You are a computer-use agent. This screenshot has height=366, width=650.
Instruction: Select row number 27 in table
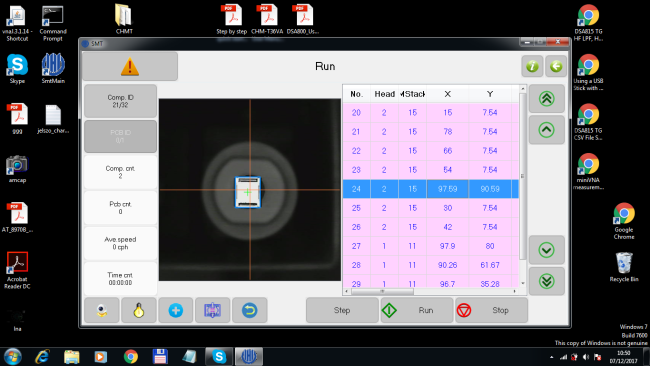click(431, 246)
